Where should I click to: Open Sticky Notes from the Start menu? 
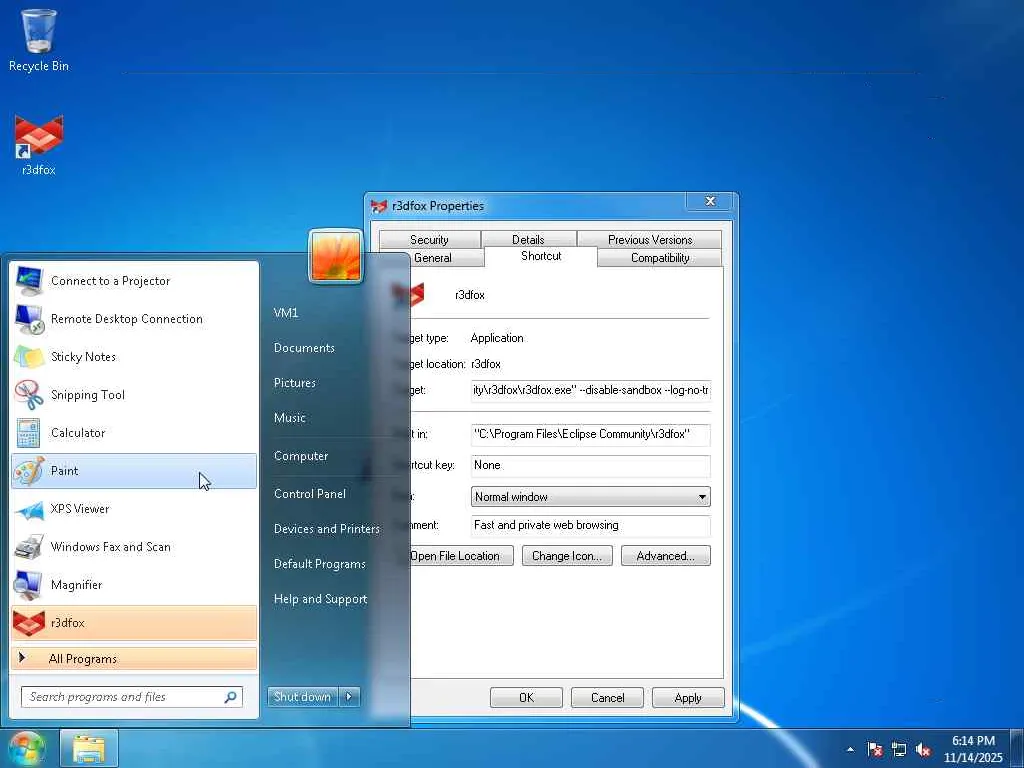pyautogui.click(x=134, y=357)
